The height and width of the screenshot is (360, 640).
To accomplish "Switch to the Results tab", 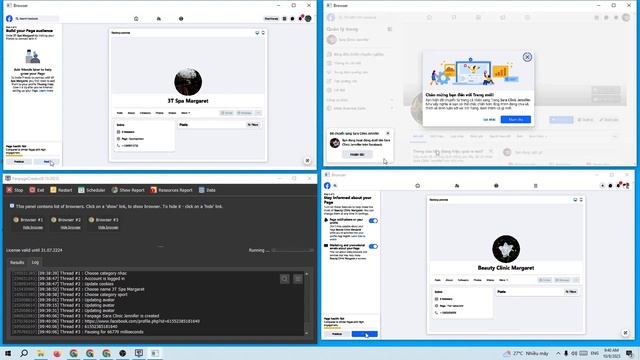I will pyautogui.click(x=17, y=262).
